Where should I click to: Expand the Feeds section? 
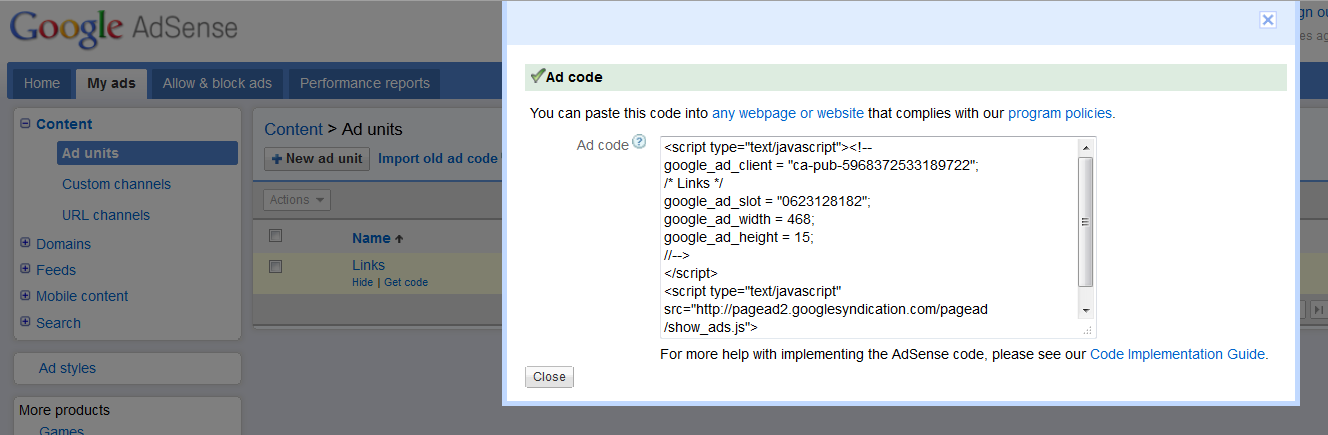(x=25, y=269)
